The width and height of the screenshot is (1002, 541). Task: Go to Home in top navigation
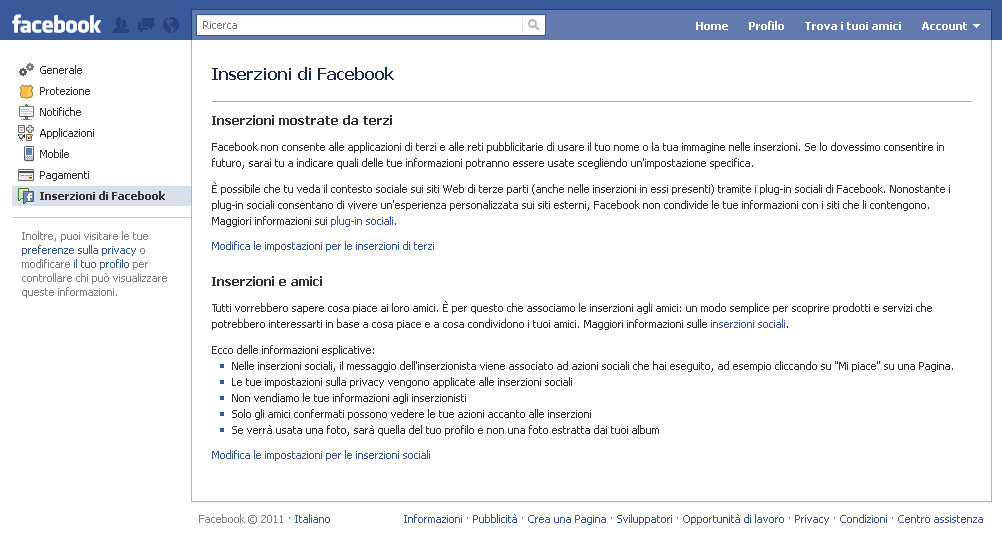(x=711, y=26)
